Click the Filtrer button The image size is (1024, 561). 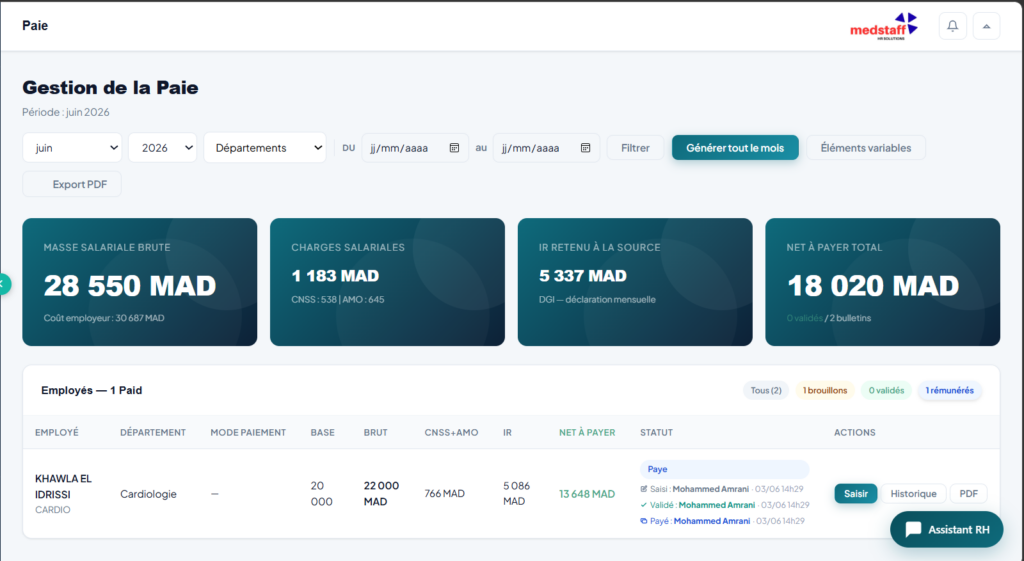coord(635,148)
